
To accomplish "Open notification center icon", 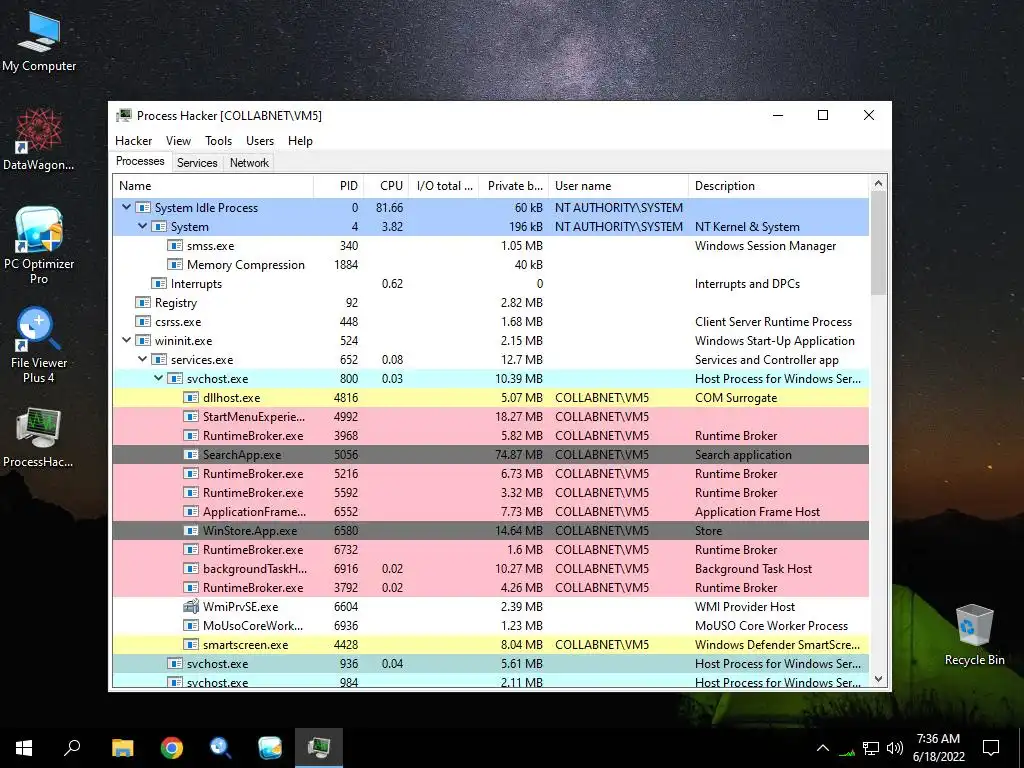I will [991, 748].
